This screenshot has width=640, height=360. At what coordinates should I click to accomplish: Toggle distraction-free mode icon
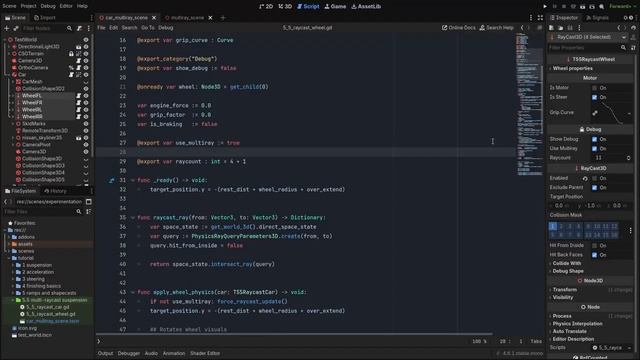[540, 18]
